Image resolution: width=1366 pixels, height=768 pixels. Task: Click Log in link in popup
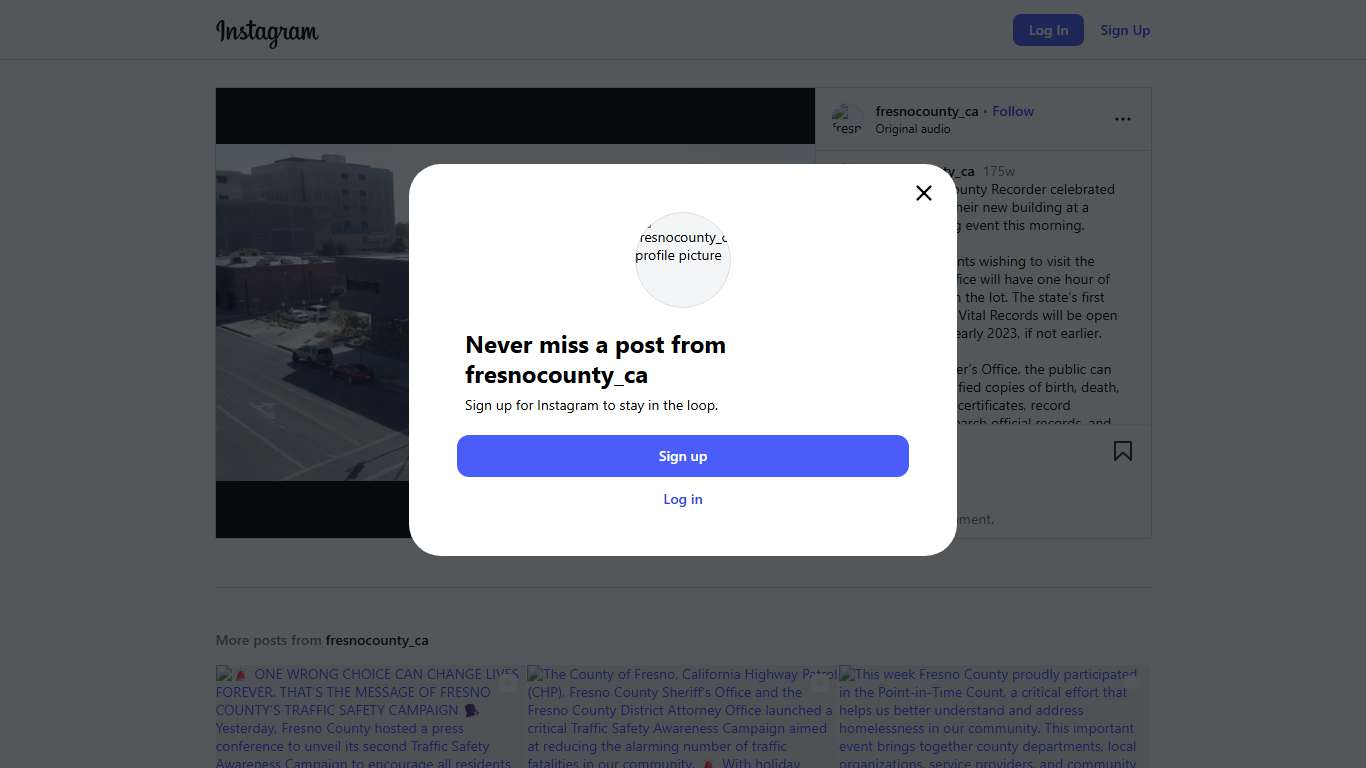pos(683,499)
